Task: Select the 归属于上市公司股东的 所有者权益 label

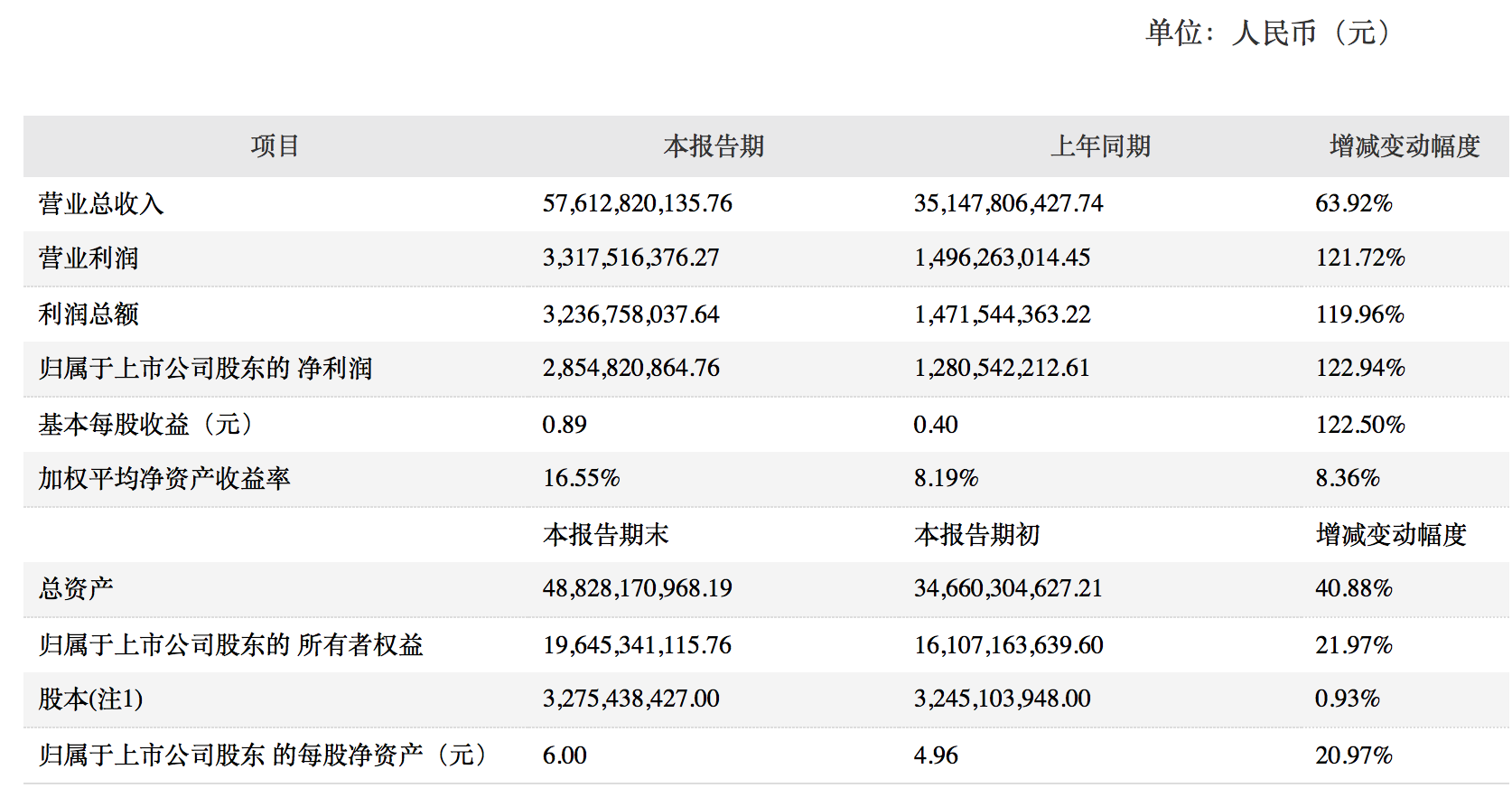Action: coord(230,645)
